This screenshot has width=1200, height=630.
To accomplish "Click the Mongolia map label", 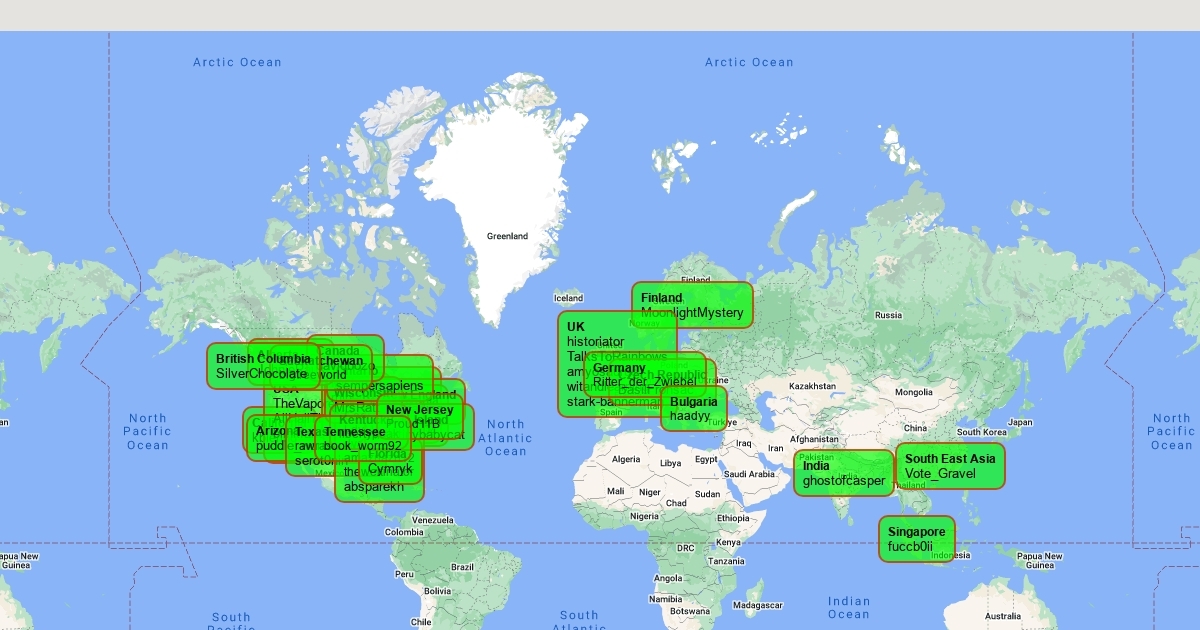I will [x=913, y=392].
